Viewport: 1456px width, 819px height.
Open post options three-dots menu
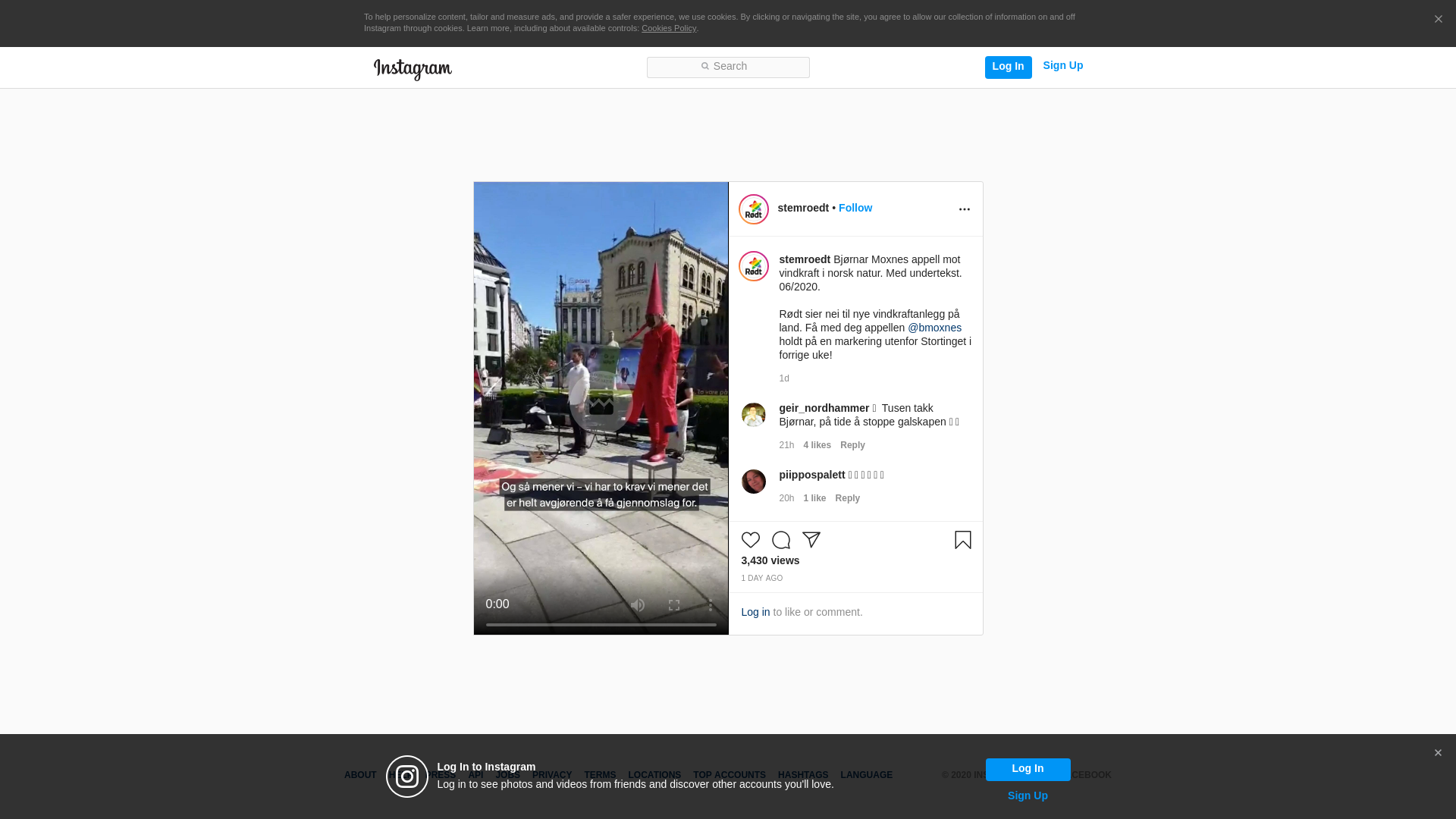click(x=964, y=209)
